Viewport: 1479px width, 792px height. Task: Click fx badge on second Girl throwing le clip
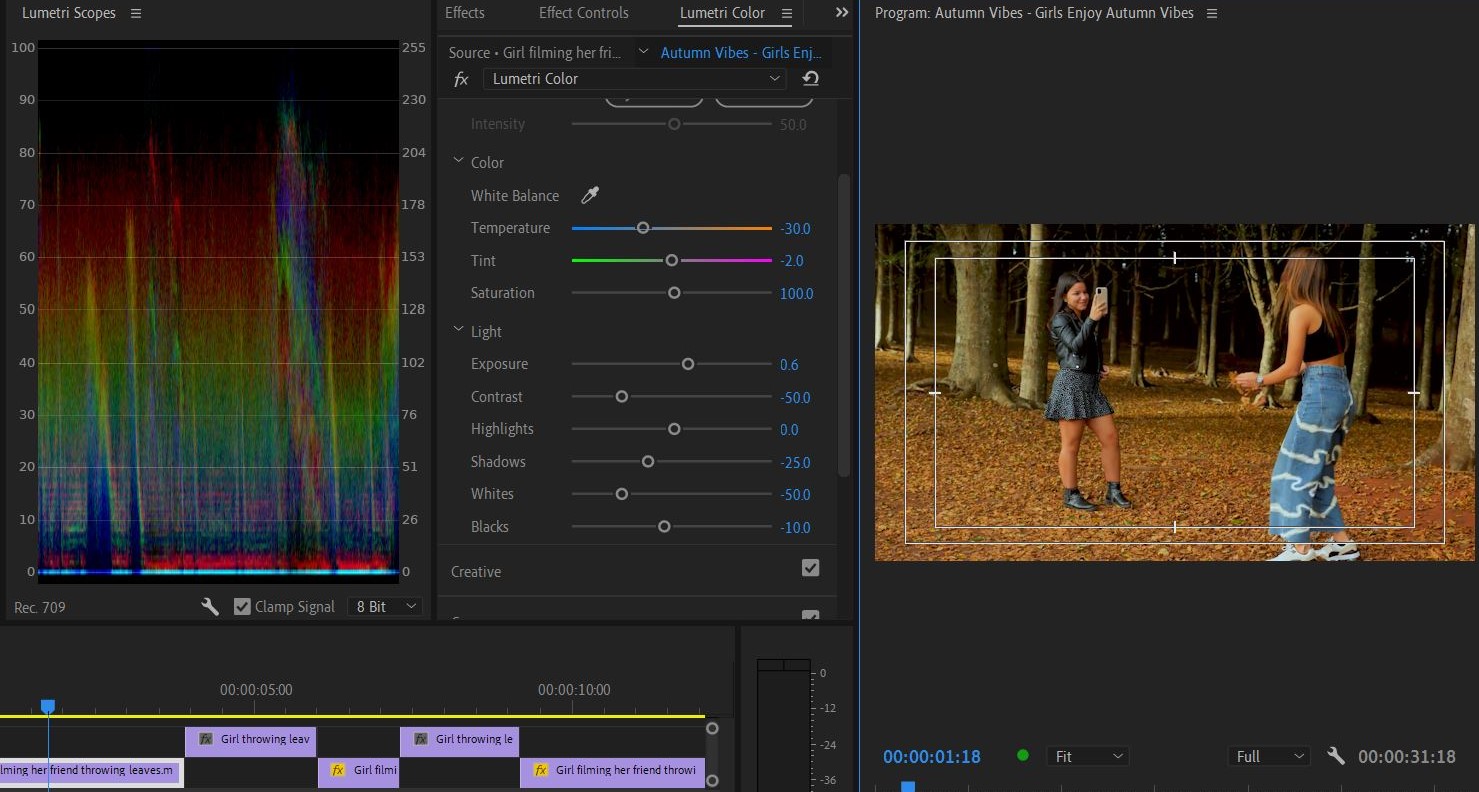(x=421, y=739)
